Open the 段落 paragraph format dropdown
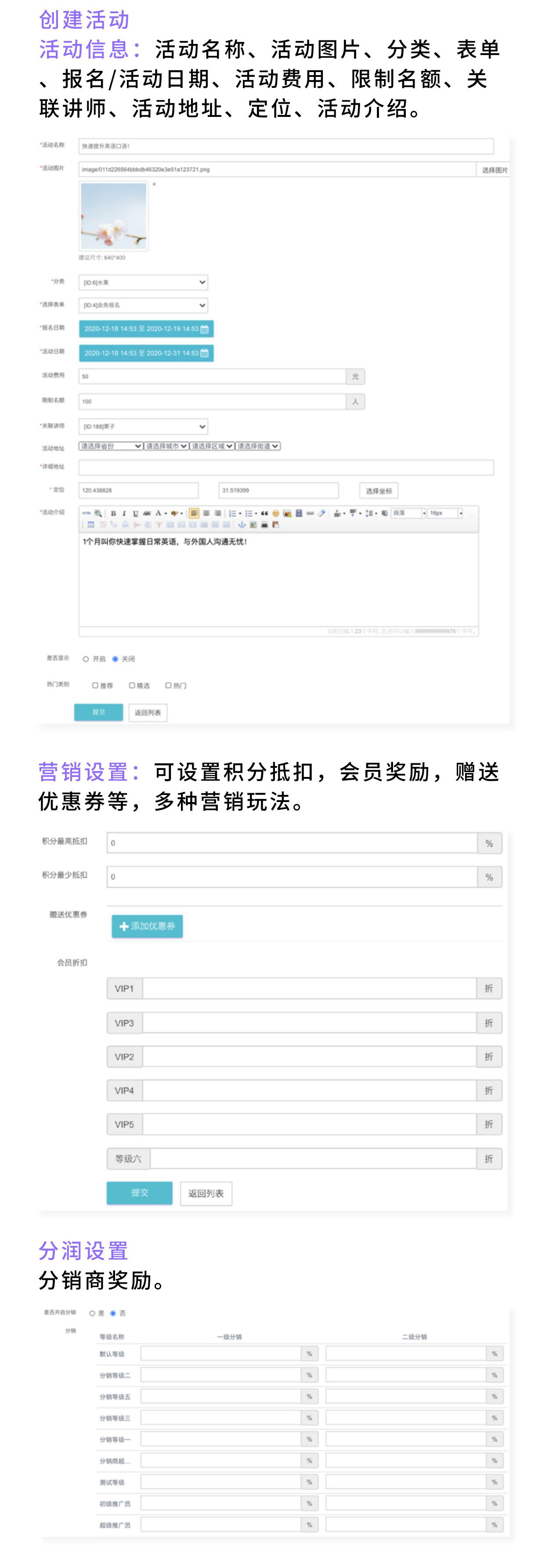 point(408,513)
